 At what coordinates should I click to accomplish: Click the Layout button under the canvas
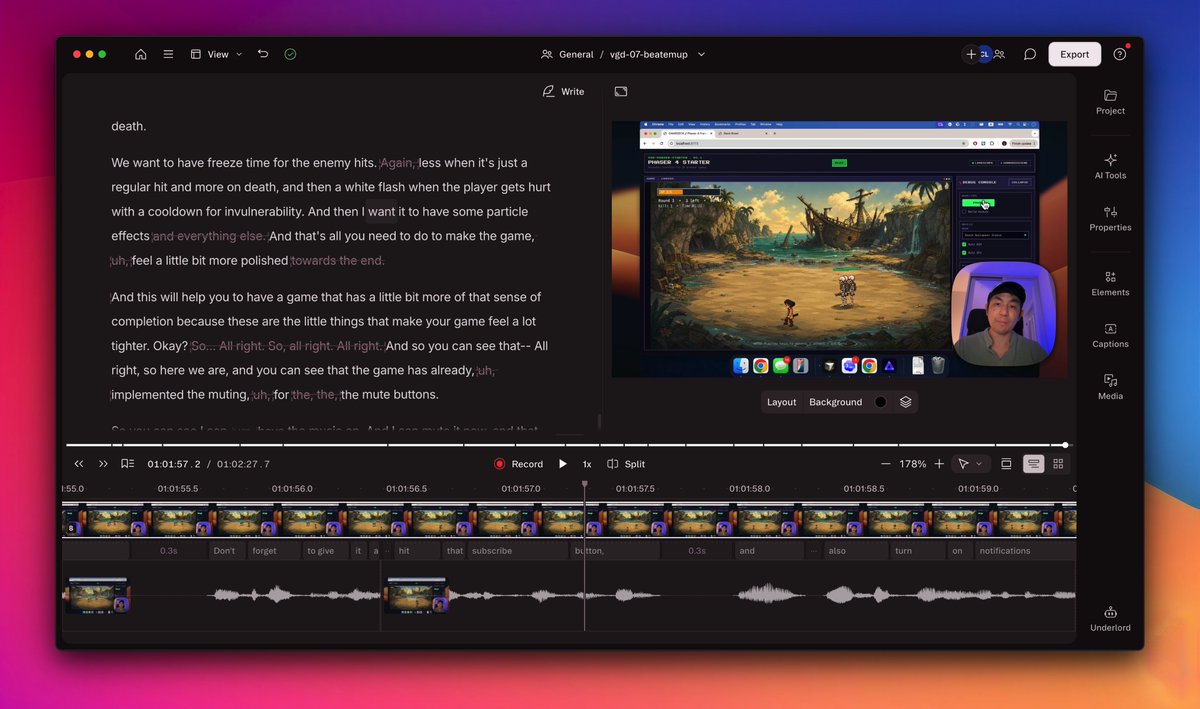pos(781,402)
